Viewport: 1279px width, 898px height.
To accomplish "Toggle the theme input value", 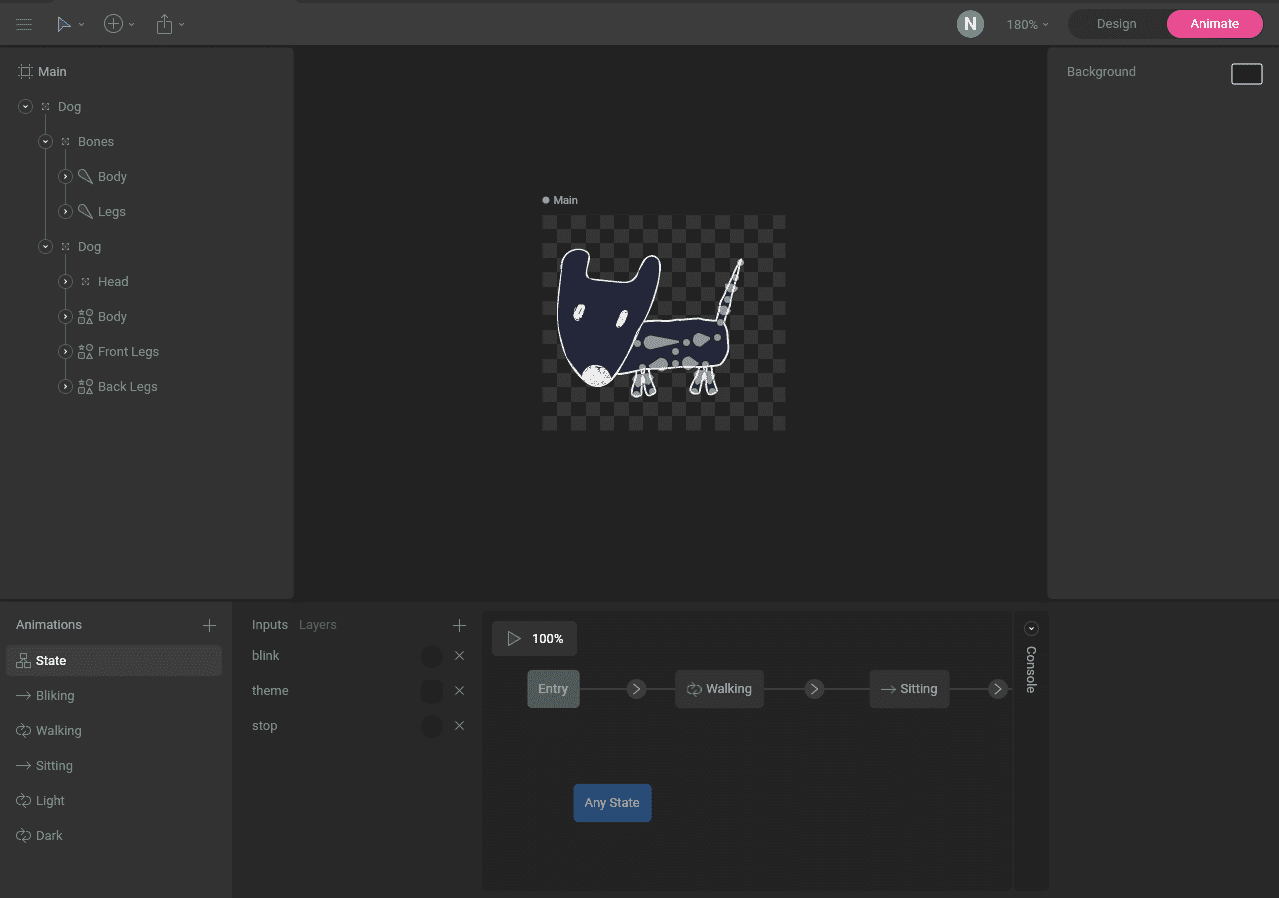I will pos(432,692).
